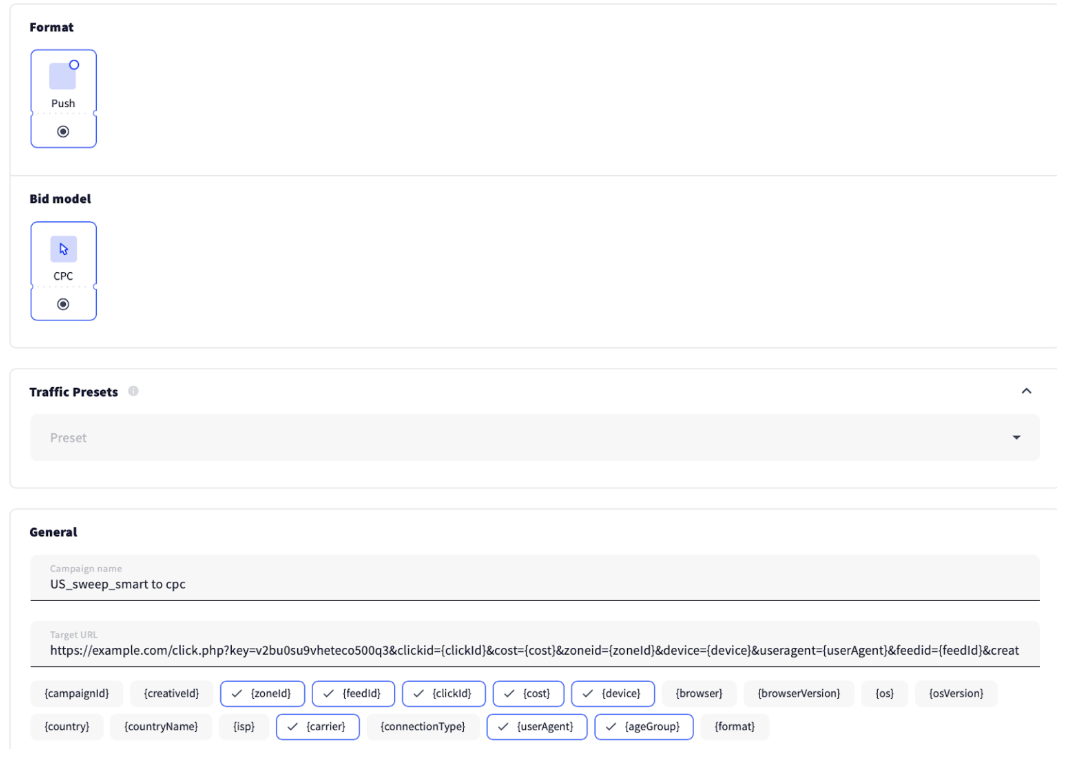Image resolution: width=1070 pixels, height=767 pixels.
Task: Collapse the Traffic Presets section
Action: tap(1025, 391)
